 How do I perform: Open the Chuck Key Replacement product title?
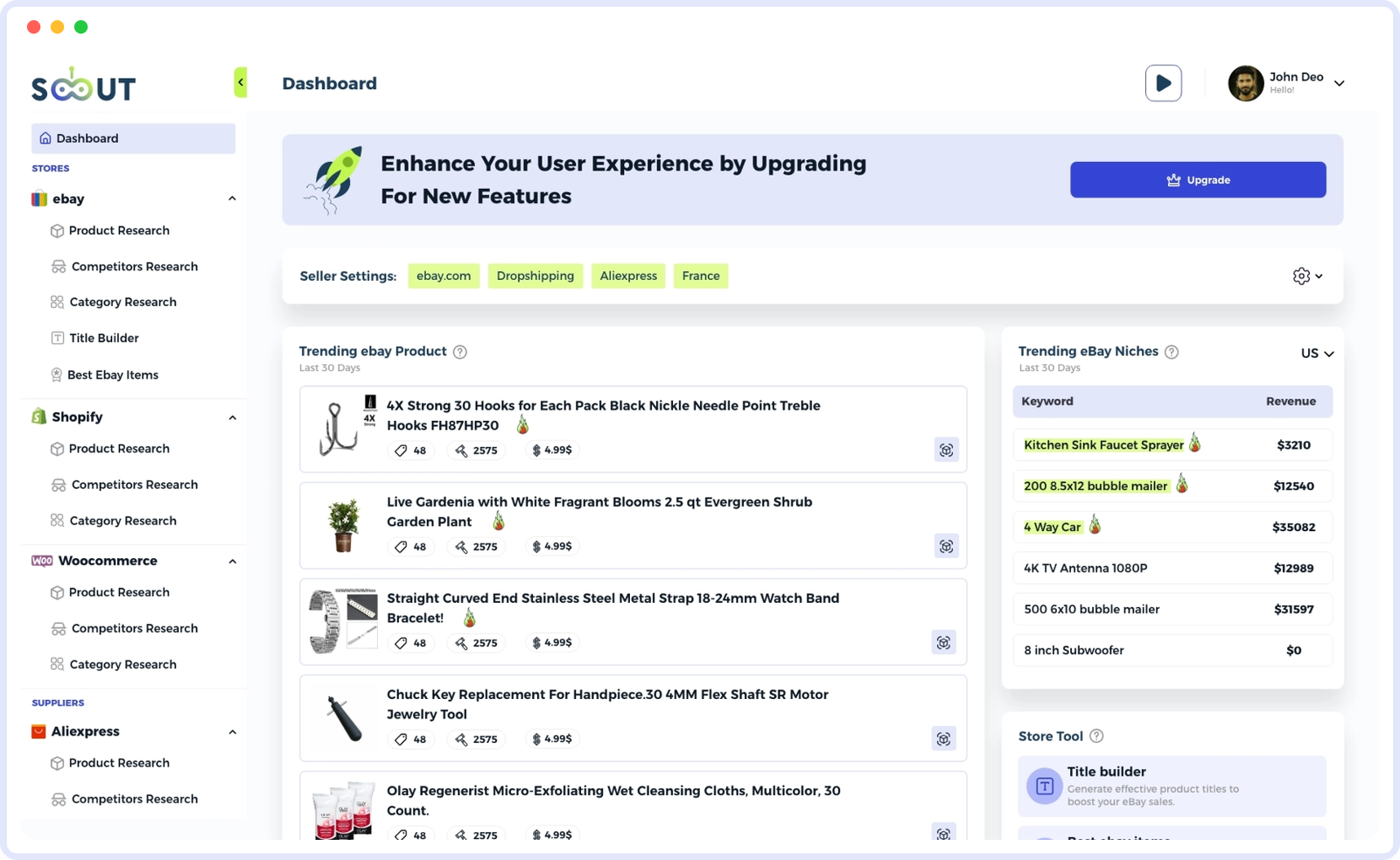click(607, 704)
